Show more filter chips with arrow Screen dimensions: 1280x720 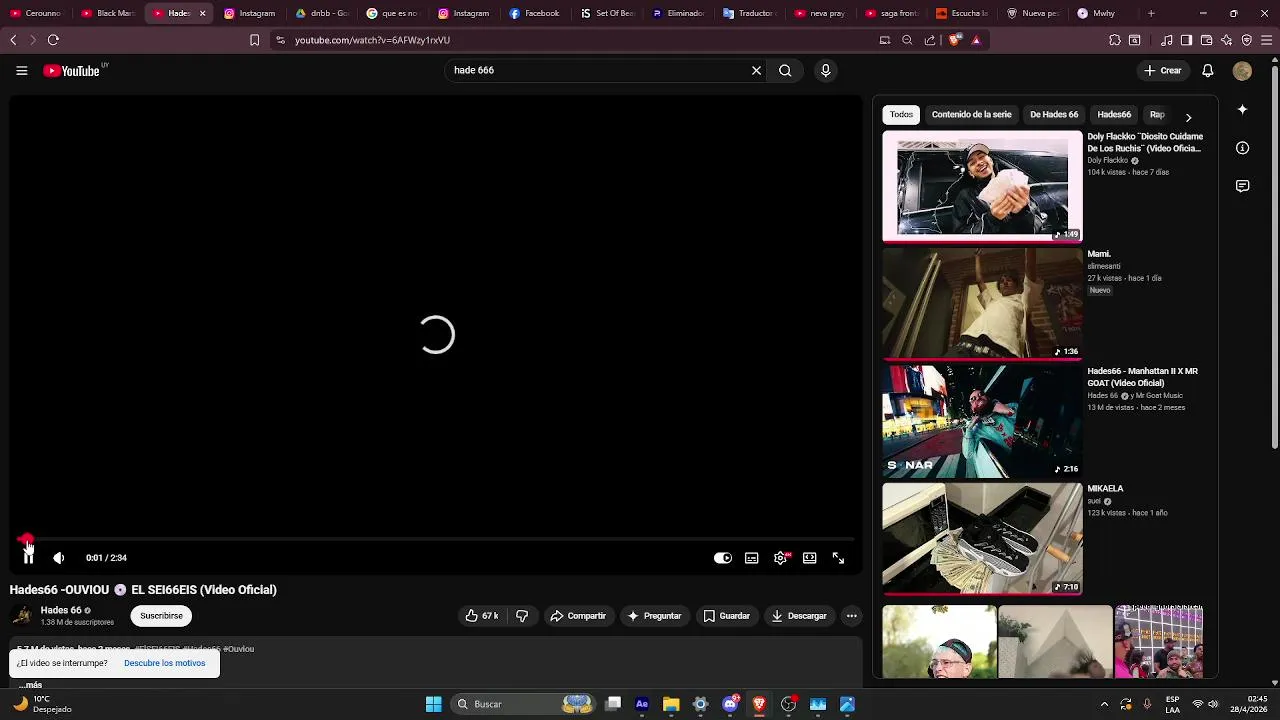[x=1188, y=117]
